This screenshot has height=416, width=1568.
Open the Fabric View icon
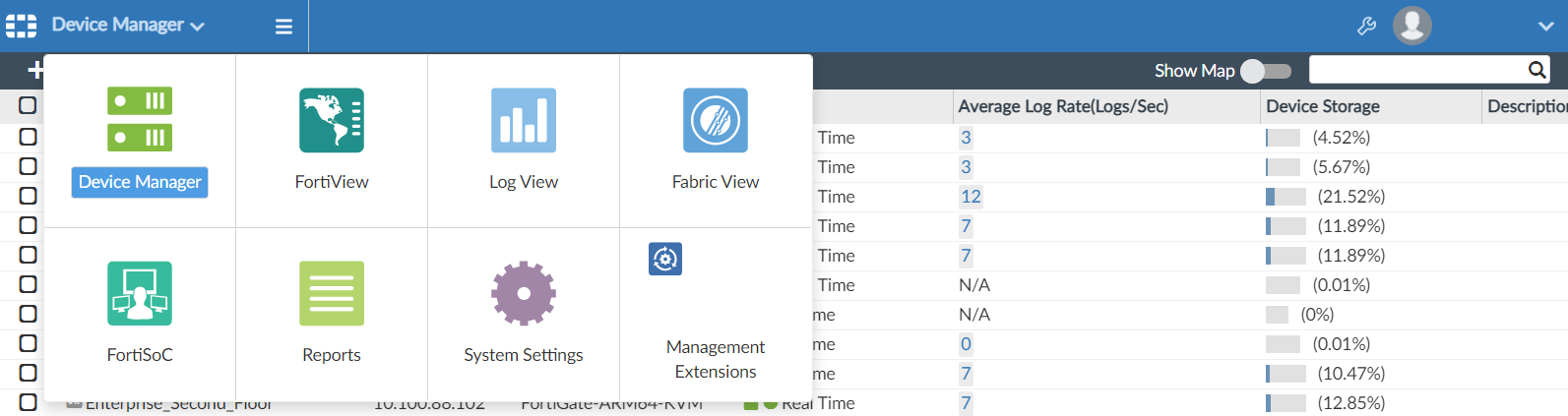pyautogui.click(x=716, y=120)
